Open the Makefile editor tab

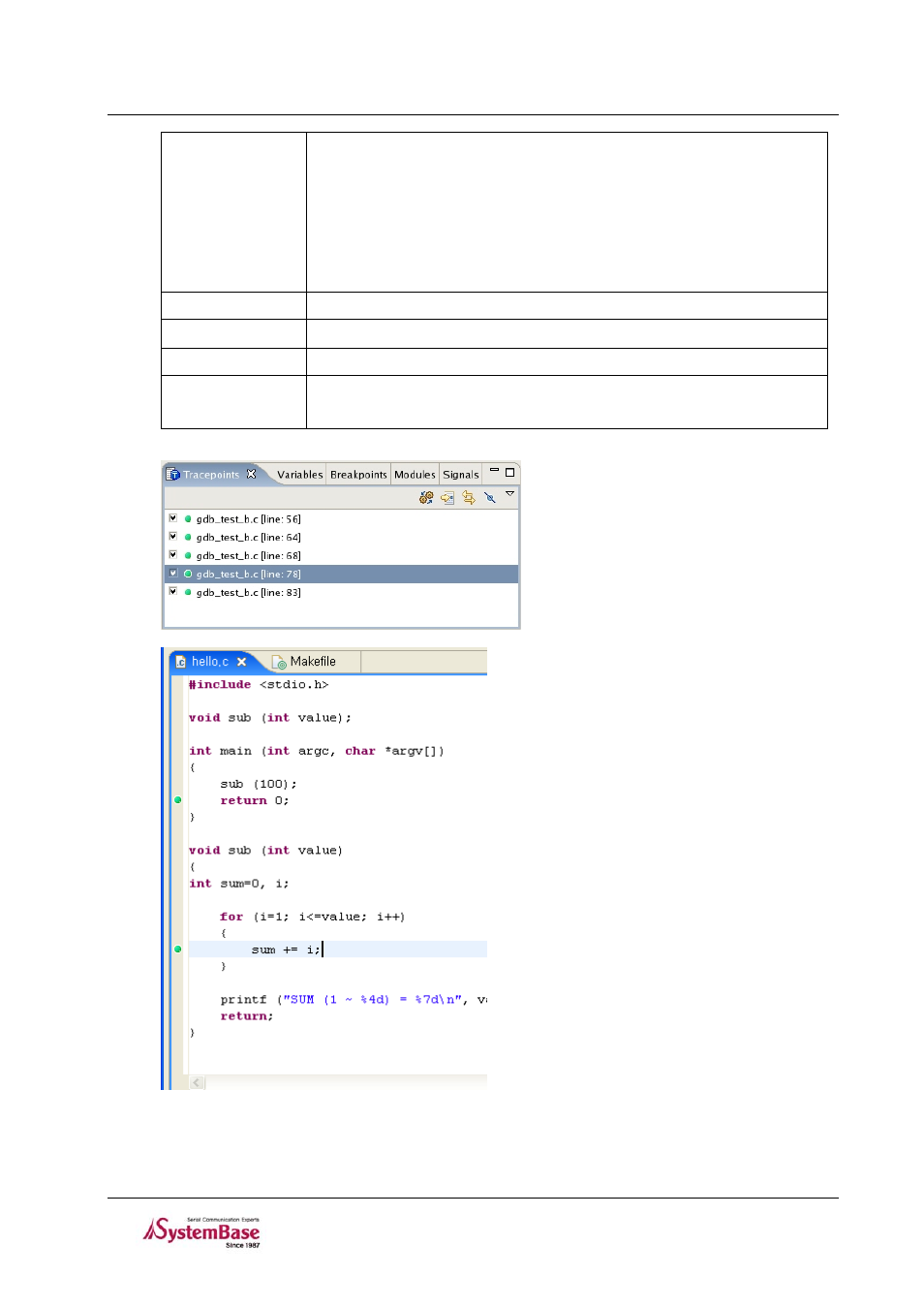click(313, 662)
